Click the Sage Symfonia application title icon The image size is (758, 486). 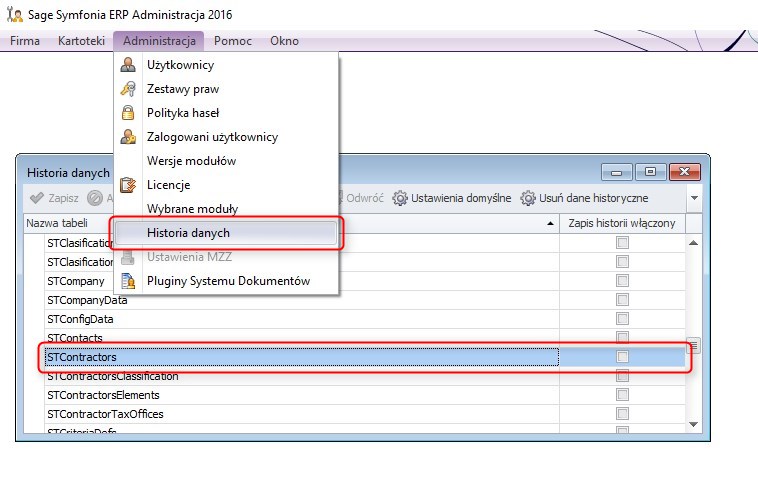pyautogui.click(x=15, y=15)
